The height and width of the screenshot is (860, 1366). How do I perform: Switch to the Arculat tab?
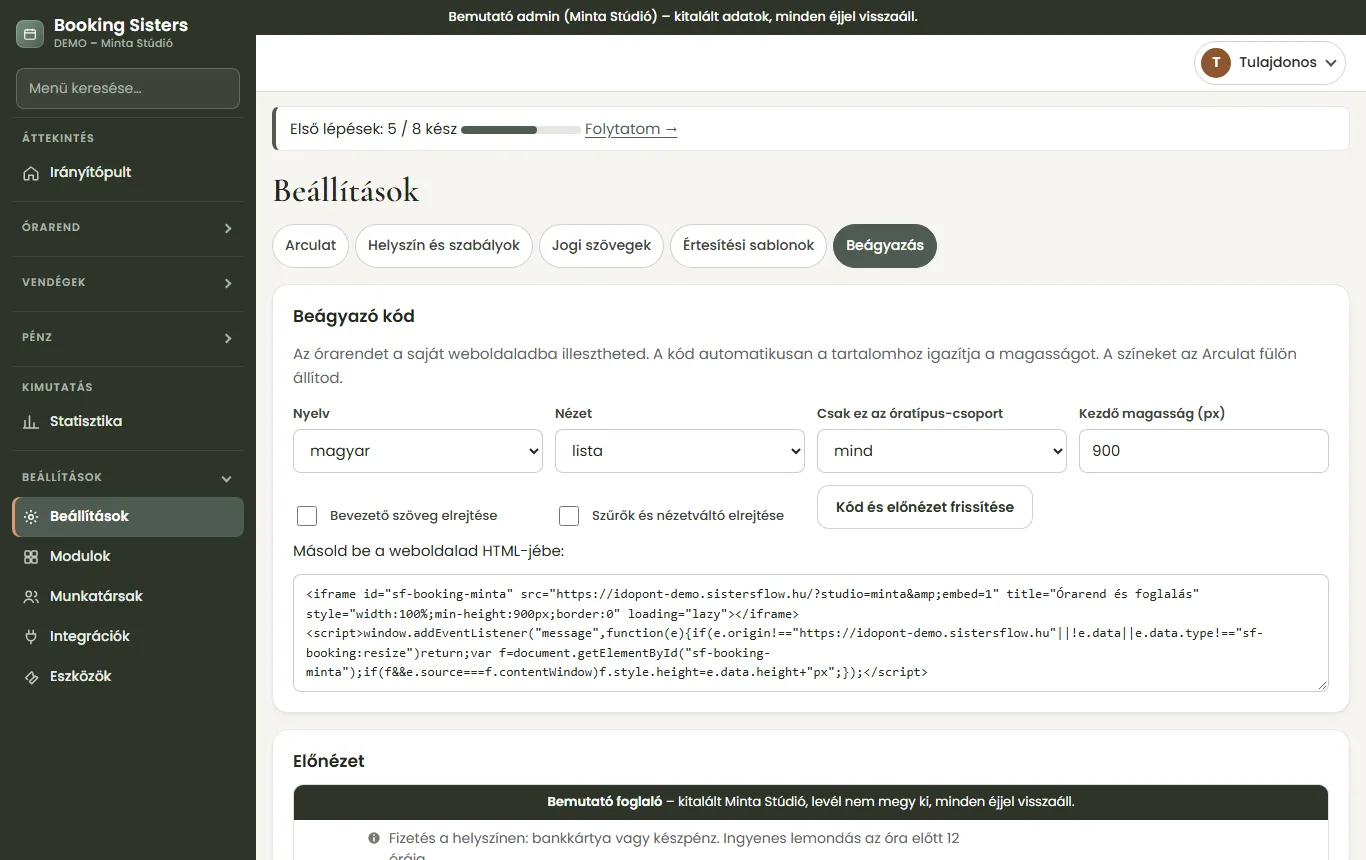click(310, 246)
